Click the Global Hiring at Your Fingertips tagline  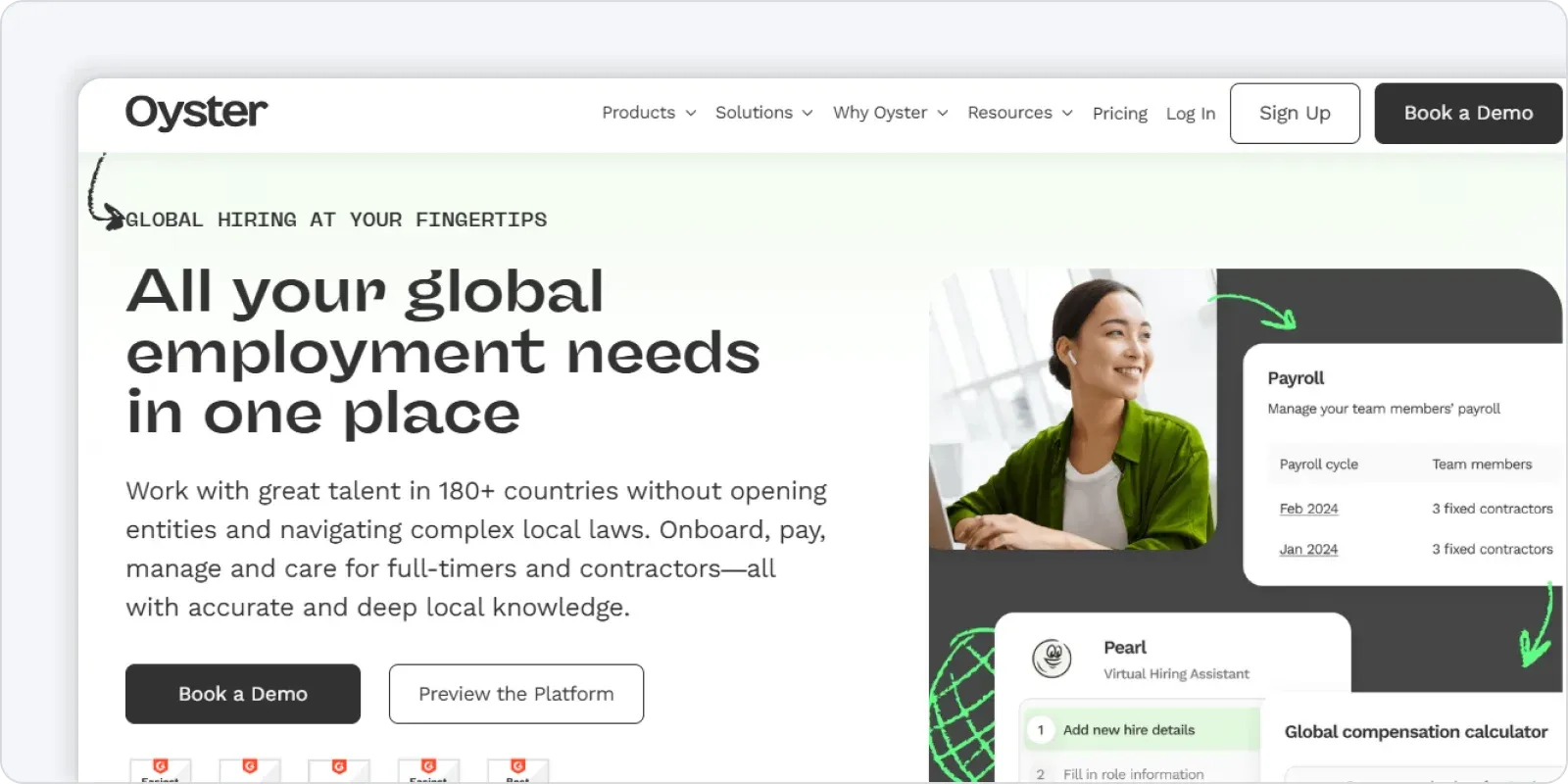coord(336,220)
